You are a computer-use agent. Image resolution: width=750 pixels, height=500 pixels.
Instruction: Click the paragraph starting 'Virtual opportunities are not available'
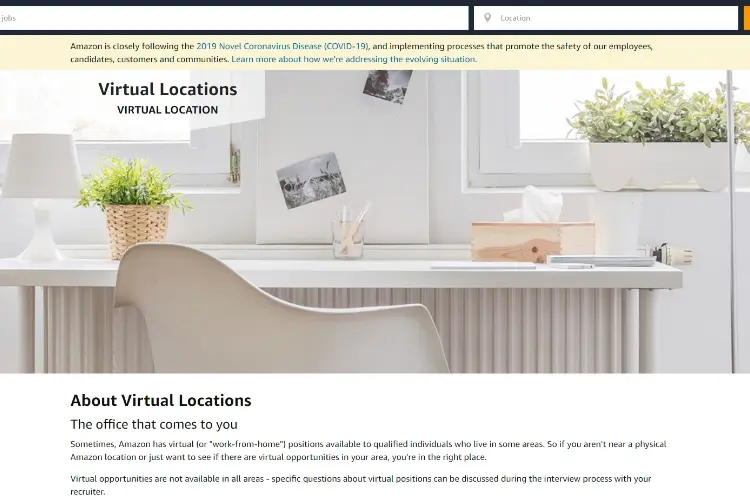(361, 485)
